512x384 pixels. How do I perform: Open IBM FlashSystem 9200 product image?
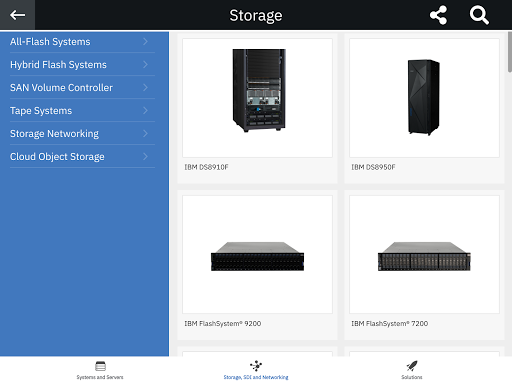click(x=257, y=254)
